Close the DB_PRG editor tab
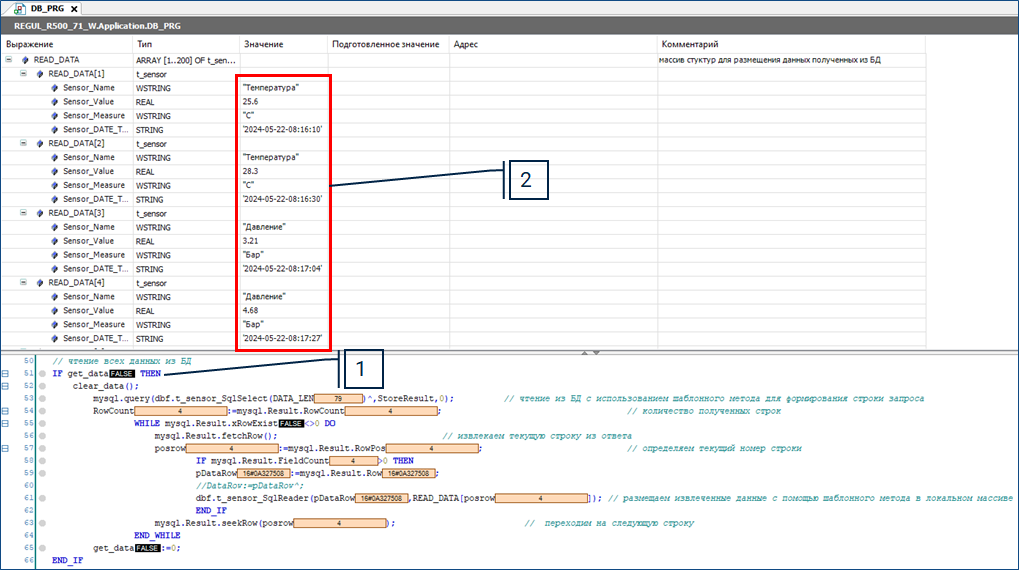The height and width of the screenshot is (570, 1019). [74, 8]
